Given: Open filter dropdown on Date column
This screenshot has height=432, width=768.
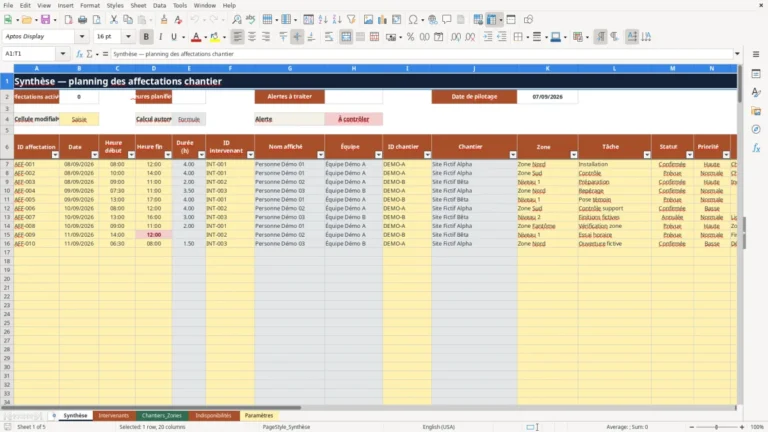Looking at the screenshot, I should (x=95, y=155).
